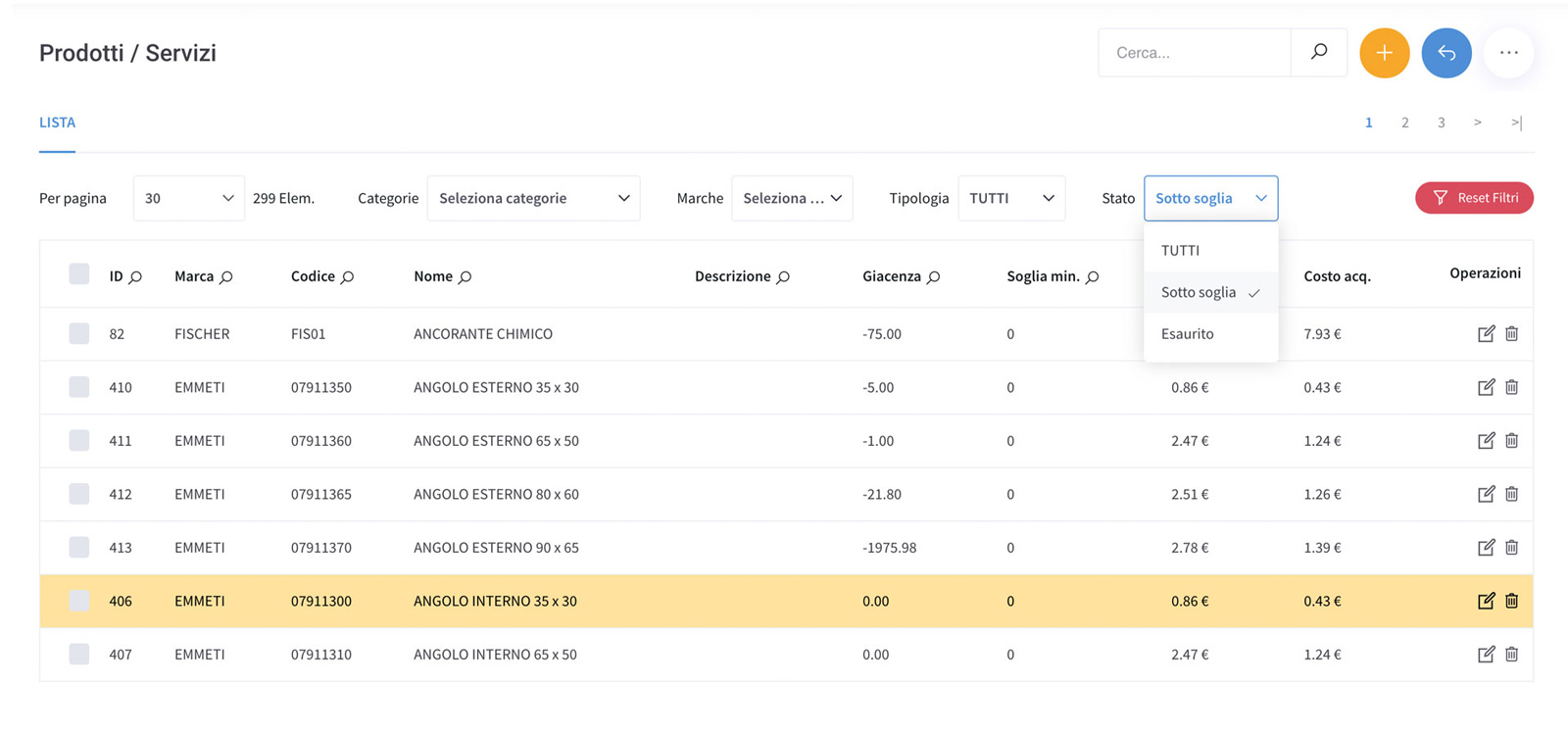
Task: Search by Giacenza column magnifier
Action: click(x=933, y=277)
